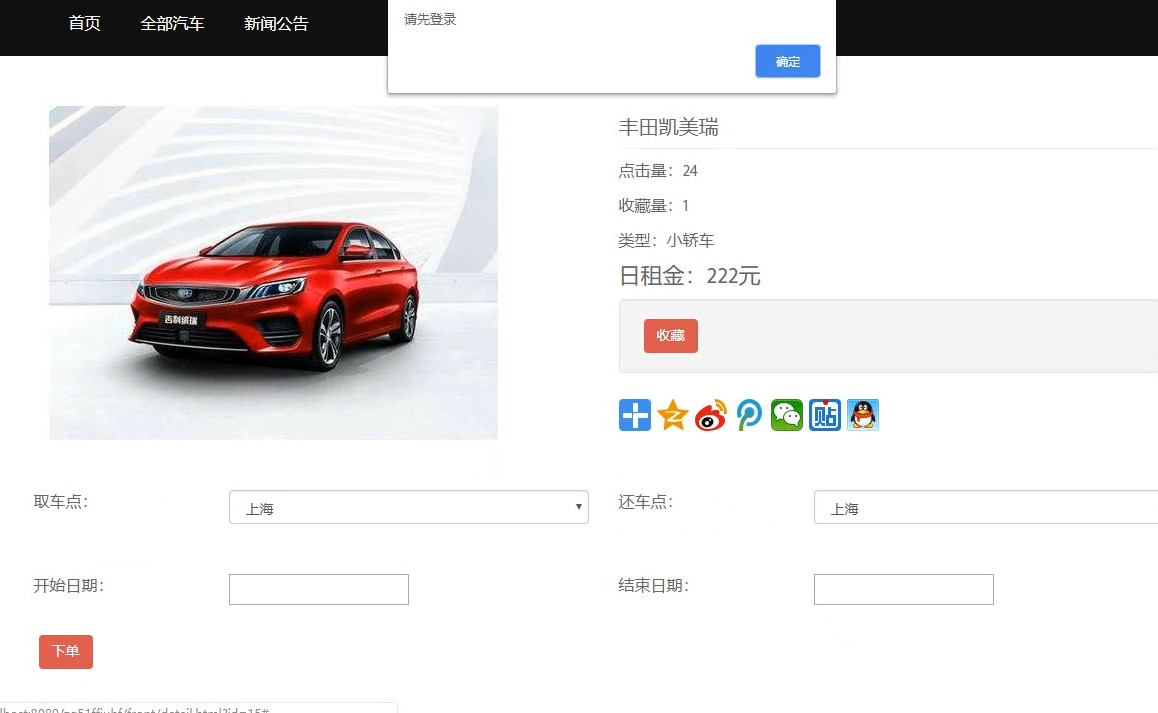Screen dimensions: 1158x713
Task: Share to WeChat green icon
Action: pos(787,415)
